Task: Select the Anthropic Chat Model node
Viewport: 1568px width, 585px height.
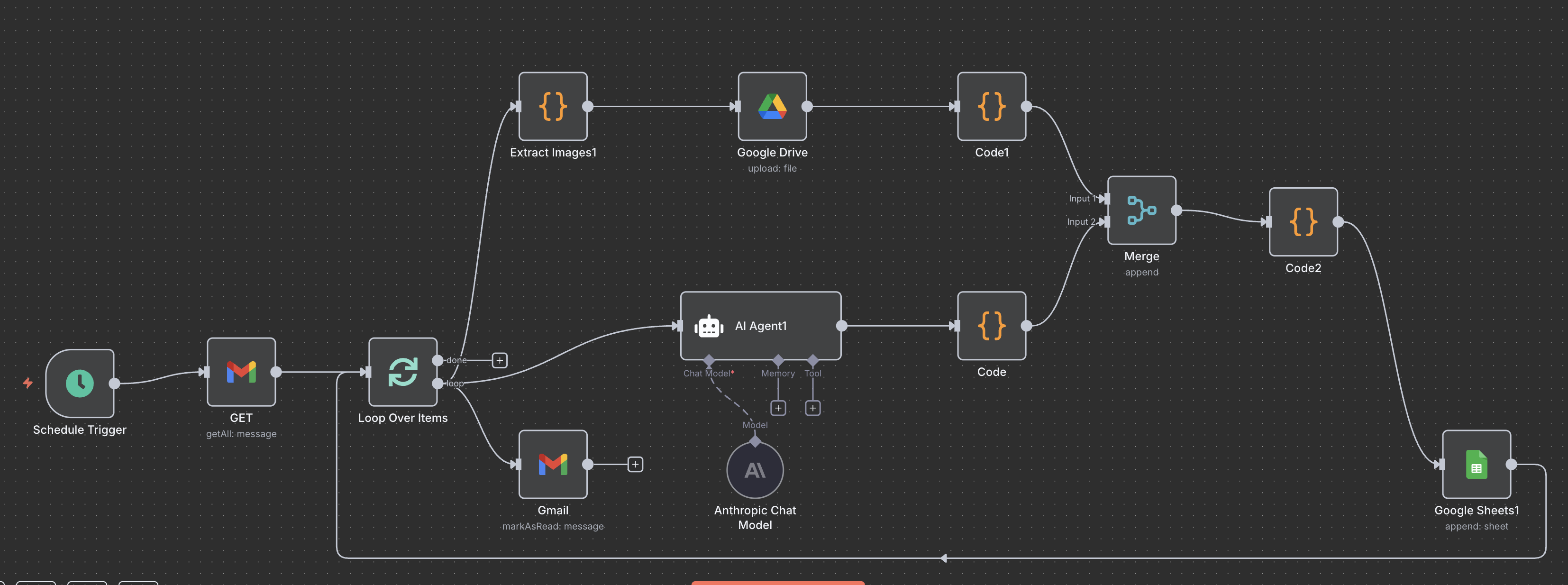Action: [x=755, y=469]
